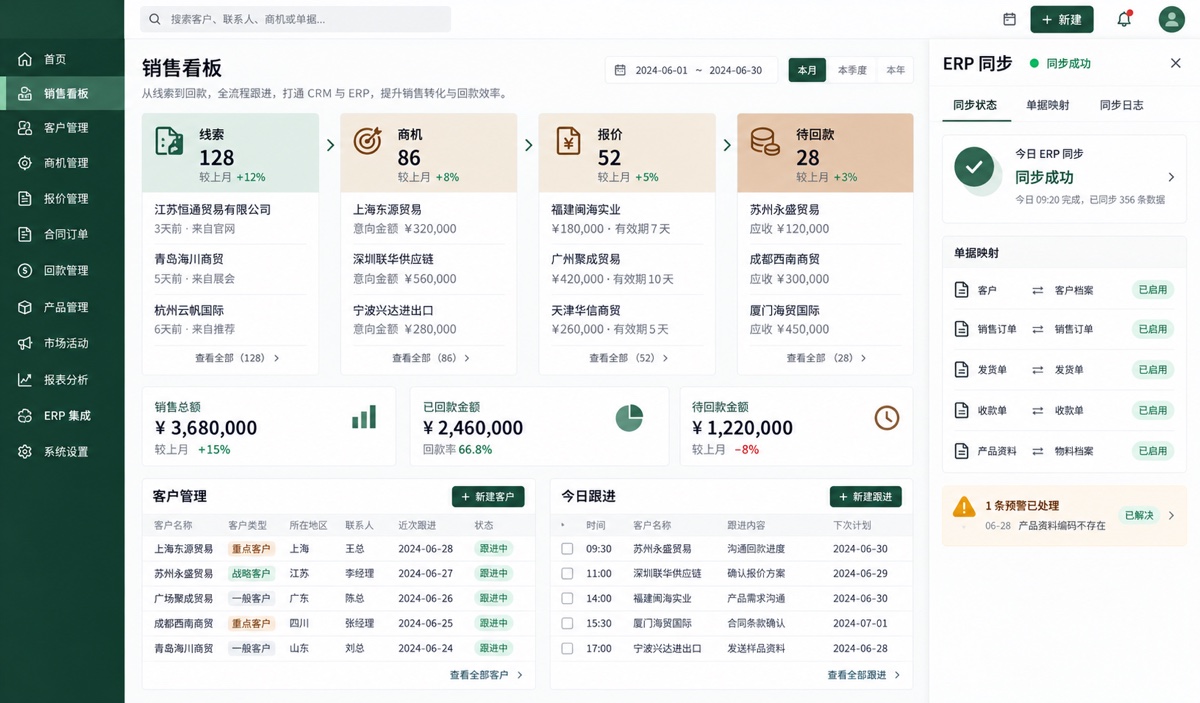Open 查看全部客户 list
1200x703 pixels.
click(487, 675)
